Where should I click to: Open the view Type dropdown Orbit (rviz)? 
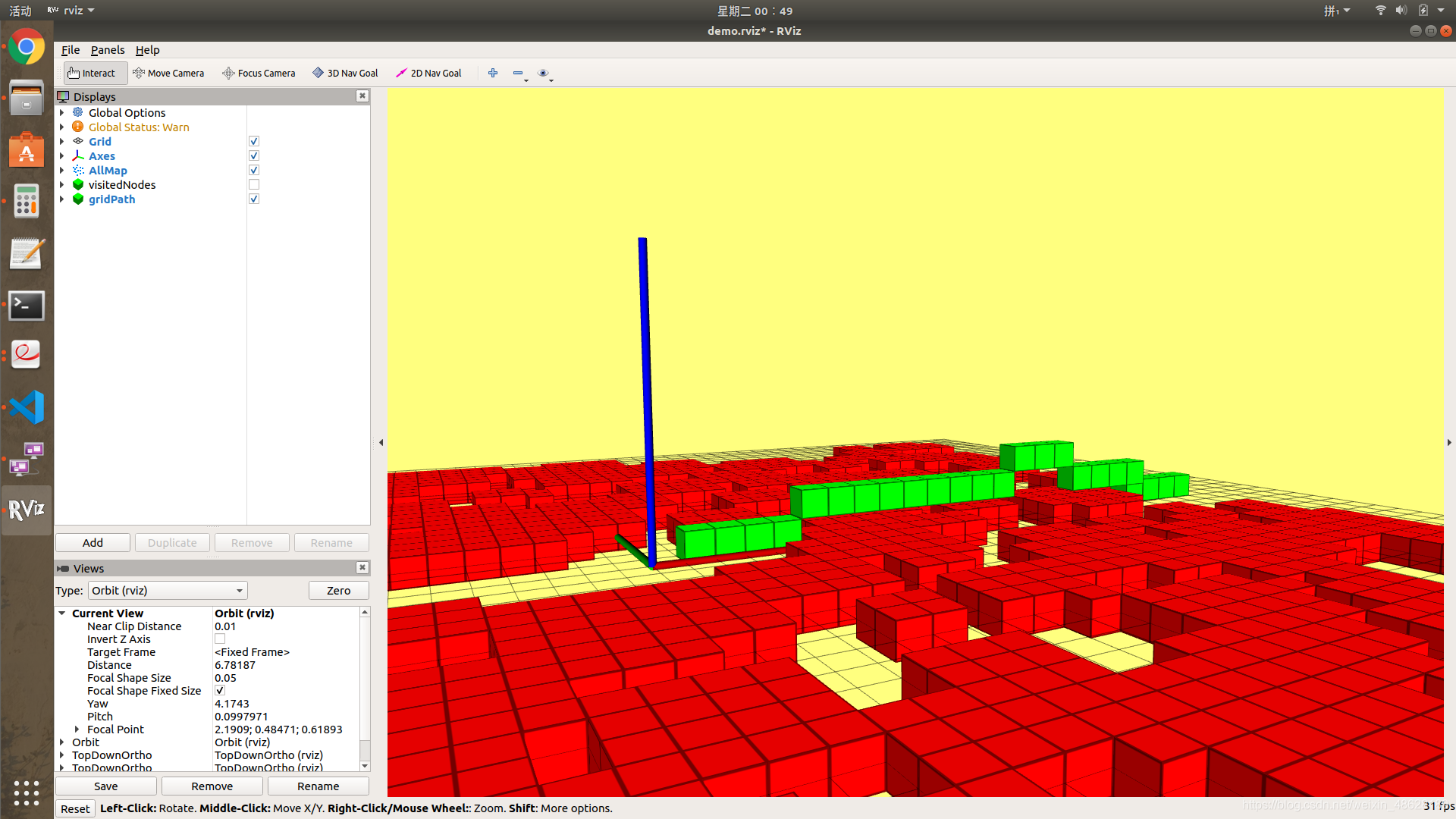point(168,591)
